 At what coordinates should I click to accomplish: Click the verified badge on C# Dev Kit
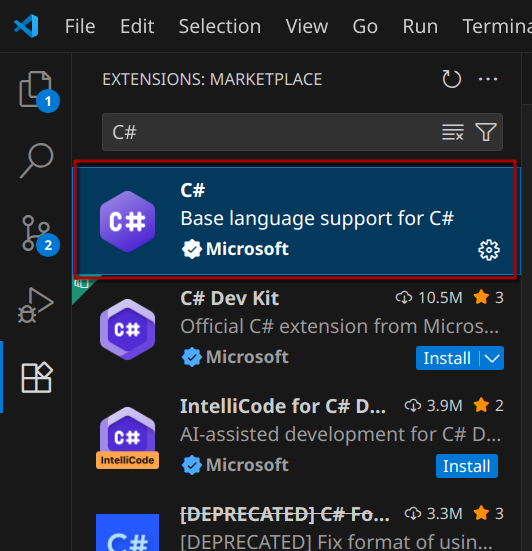tap(192, 357)
